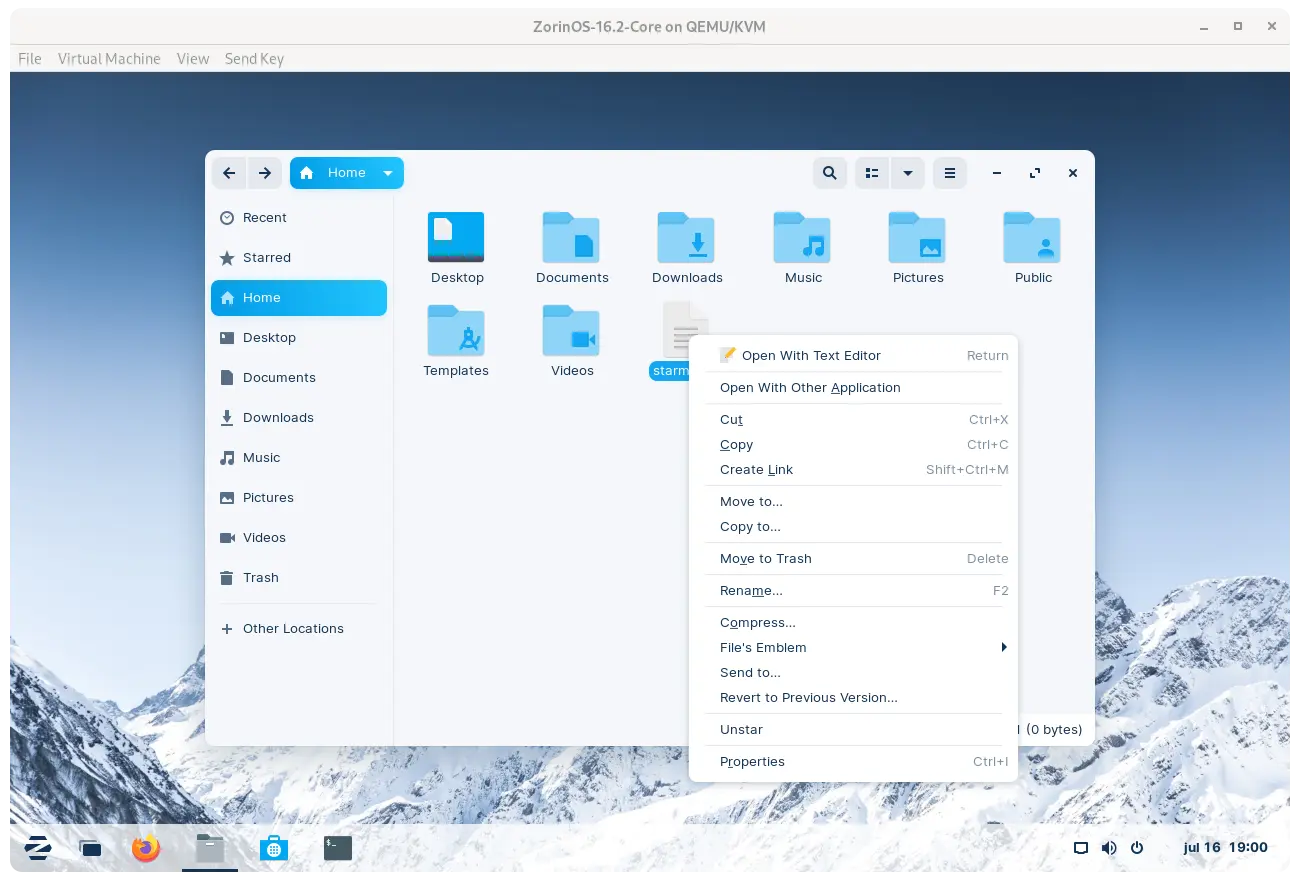The image size is (1300, 882).
Task: Open Downloads in the sidebar
Action: coord(299,418)
